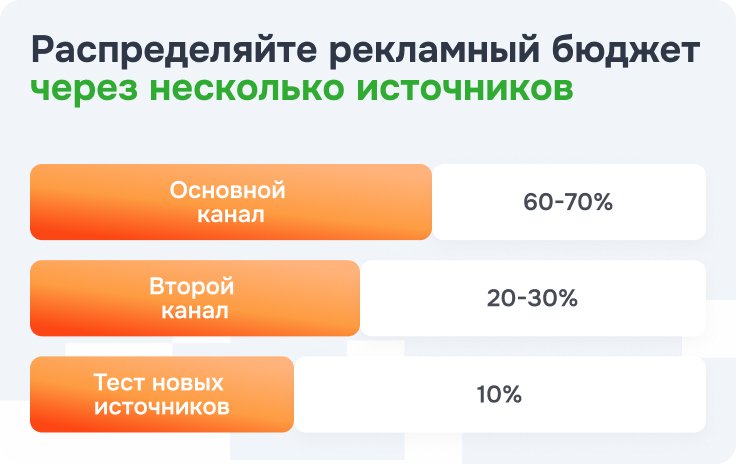Click "канал" beneath the word "Второй"
The image size is (736, 464).
click(194, 310)
